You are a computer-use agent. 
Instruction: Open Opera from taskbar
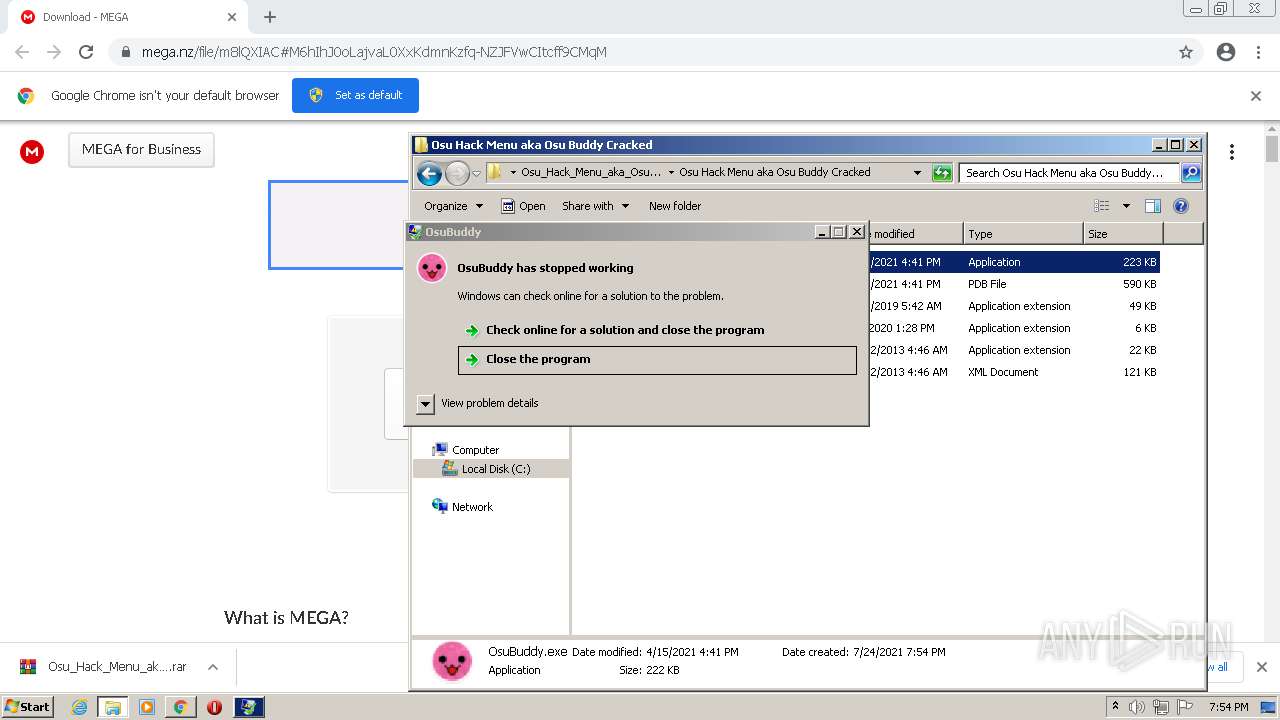pos(214,707)
